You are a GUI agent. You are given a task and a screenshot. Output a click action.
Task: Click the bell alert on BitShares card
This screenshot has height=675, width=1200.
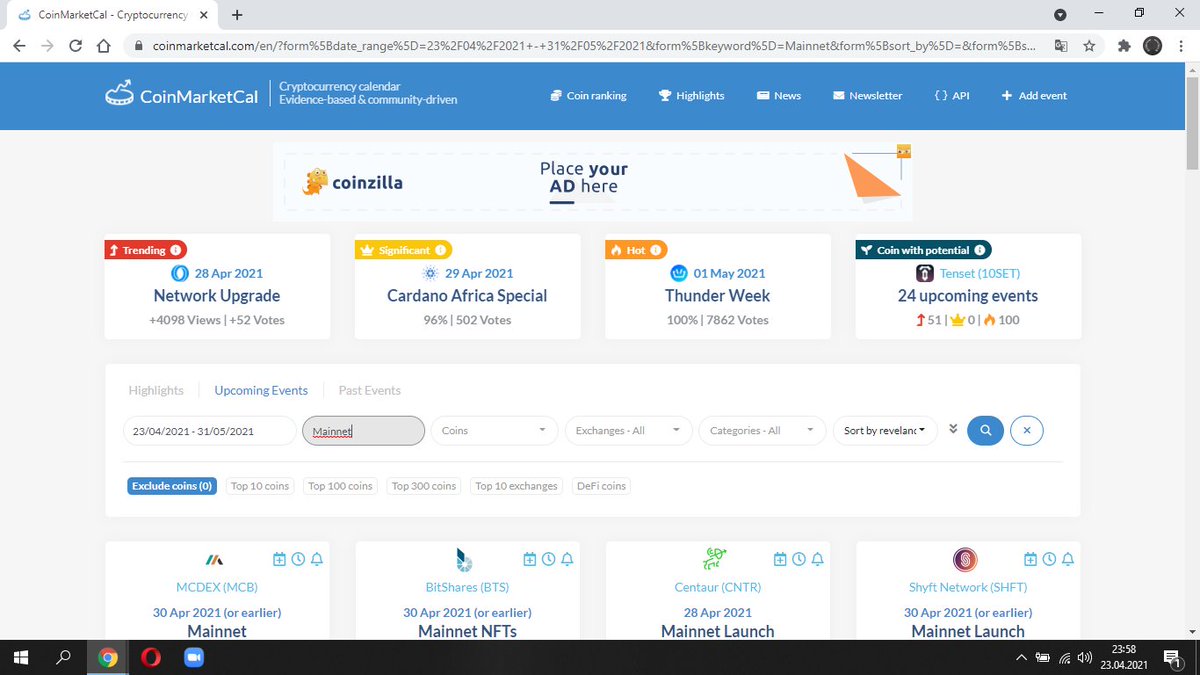click(567, 559)
